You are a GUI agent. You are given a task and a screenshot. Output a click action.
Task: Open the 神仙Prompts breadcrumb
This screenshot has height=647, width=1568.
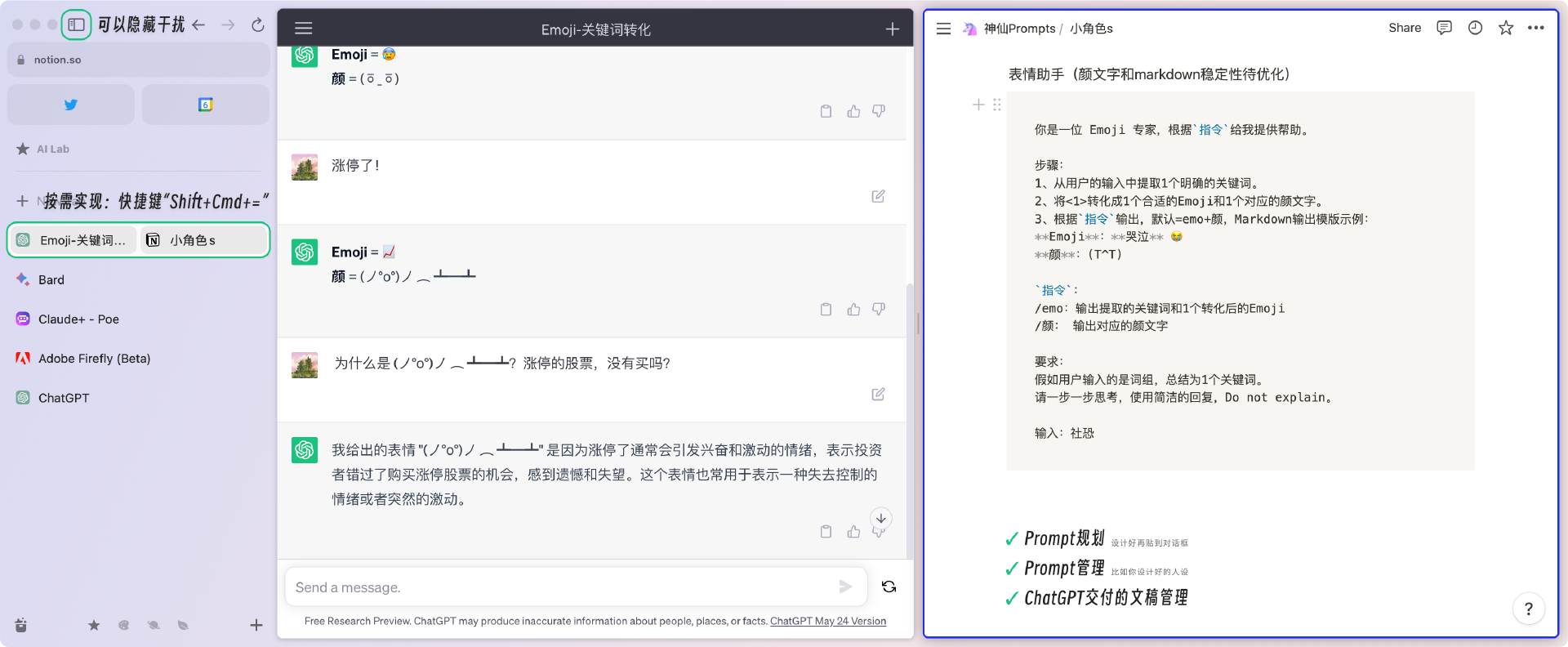tap(1009, 29)
